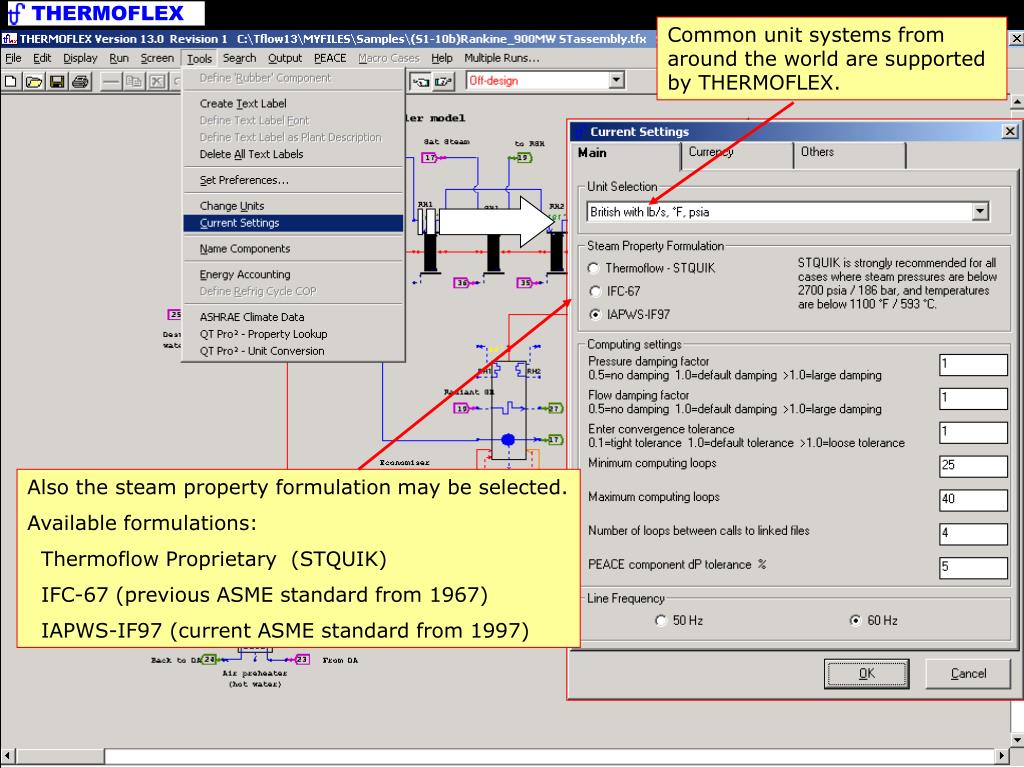Click the Flow damping factor field
The height and width of the screenshot is (768, 1024).
coord(973,398)
